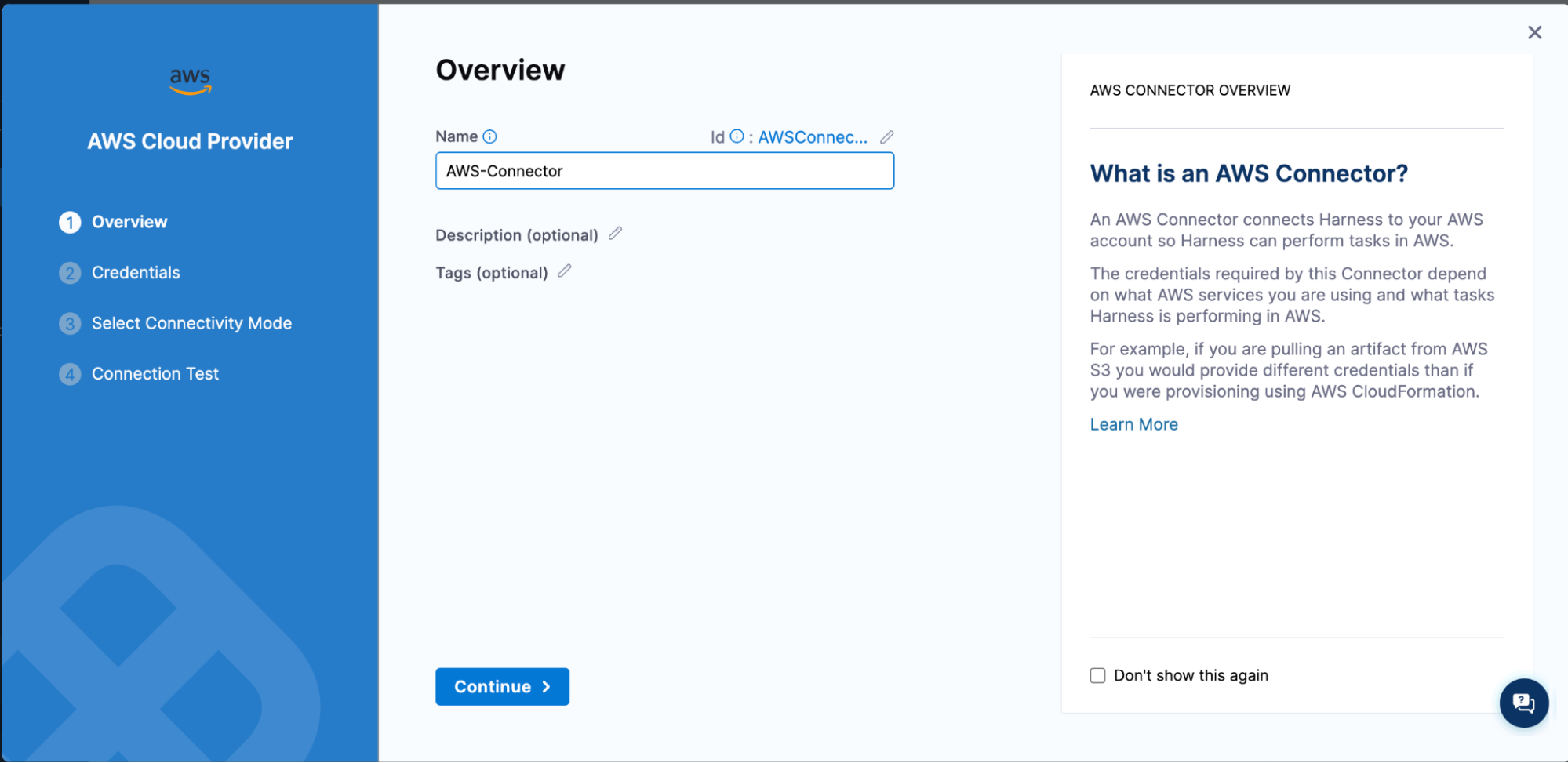Click step 3 circle for Connectivity Mode
Screen dimensions: 1568x763
point(70,324)
